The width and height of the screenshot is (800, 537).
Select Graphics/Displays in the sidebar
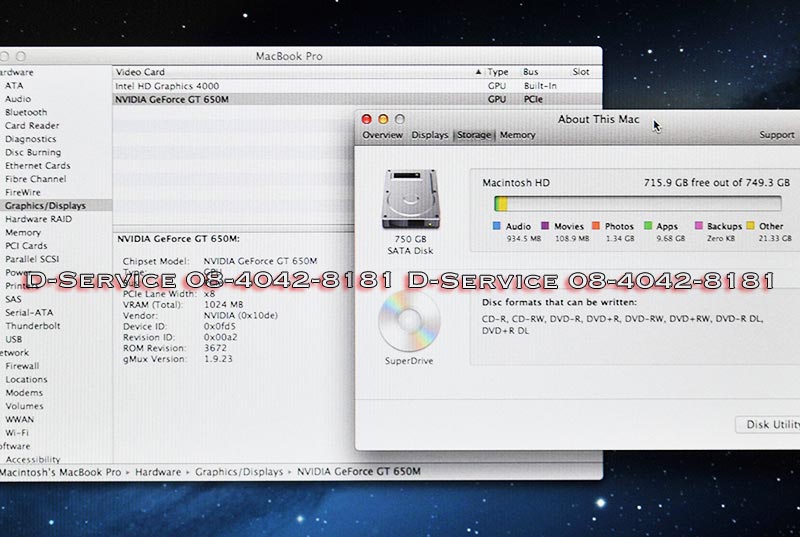pyautogui.click(x=45, y=206)
